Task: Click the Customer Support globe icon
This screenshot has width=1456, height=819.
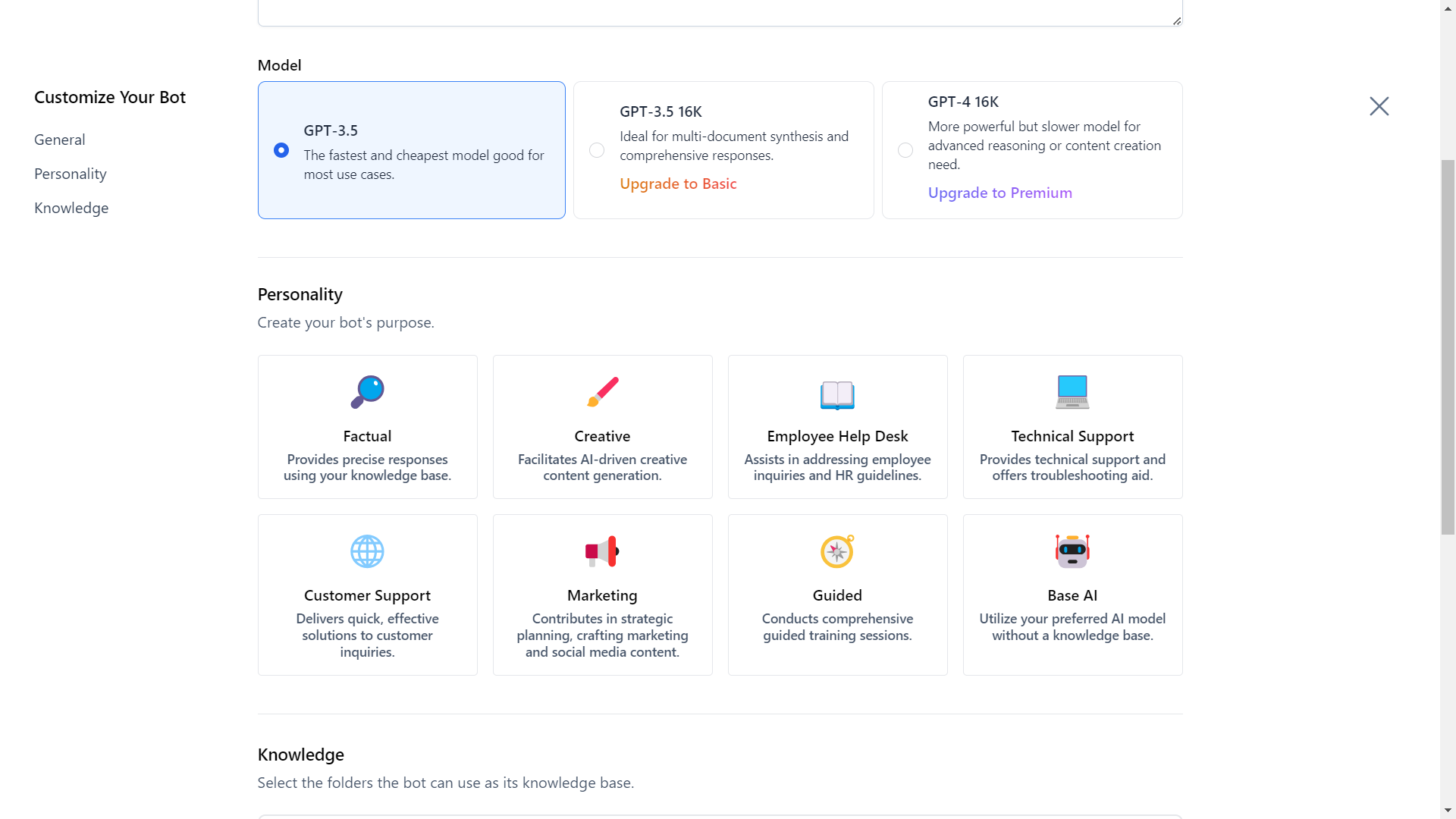Action: (367, 551)
